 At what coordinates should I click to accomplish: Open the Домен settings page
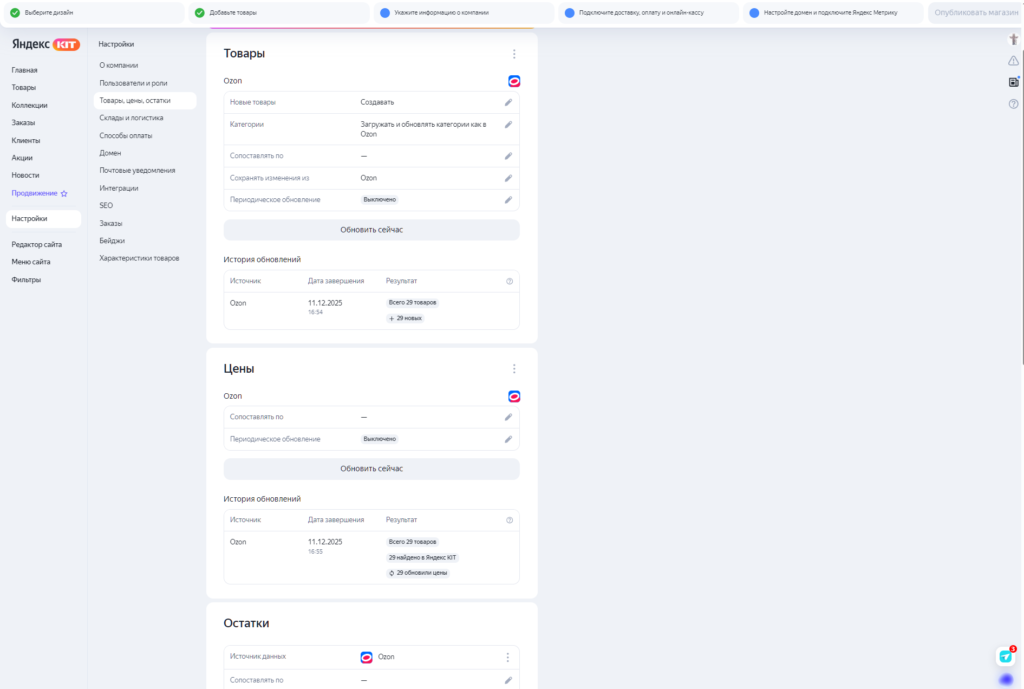coord(110,153)
